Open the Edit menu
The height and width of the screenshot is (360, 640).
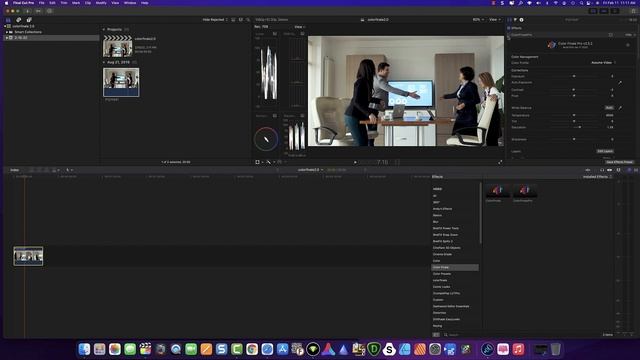(x=52, y=3)
